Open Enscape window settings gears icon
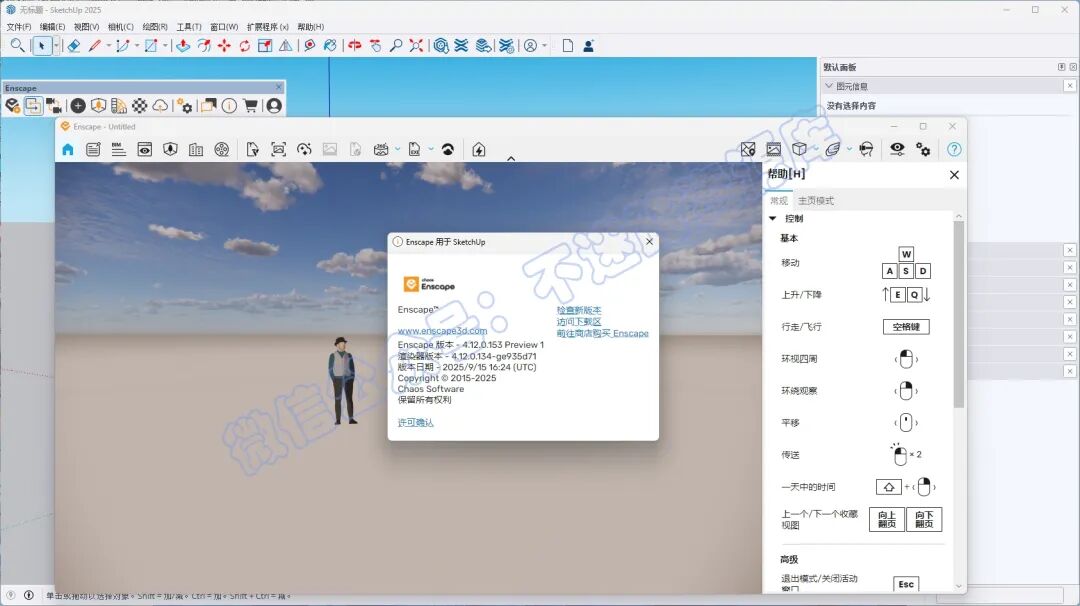Image resolution: width=1080 pixels, height=606 pixels. [x=923, y=149]
